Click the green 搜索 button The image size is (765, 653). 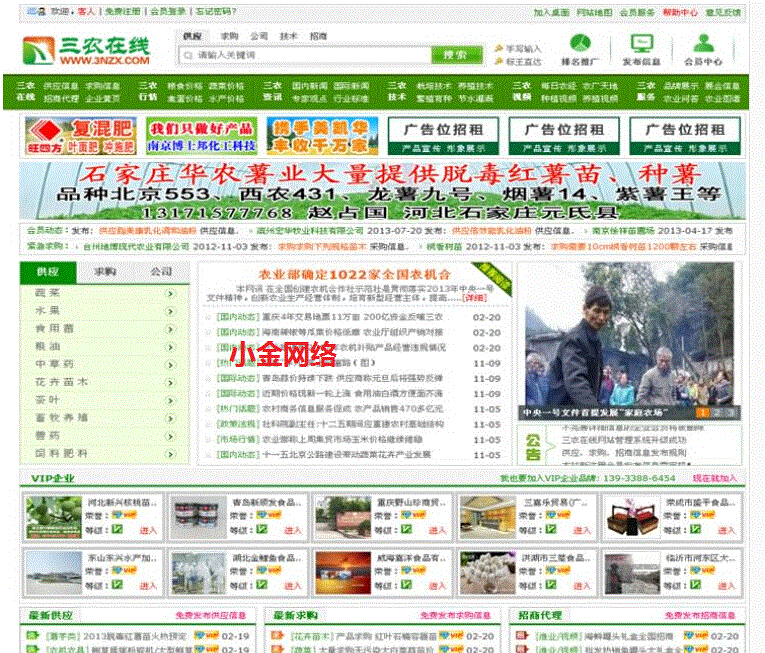(455, 55)
